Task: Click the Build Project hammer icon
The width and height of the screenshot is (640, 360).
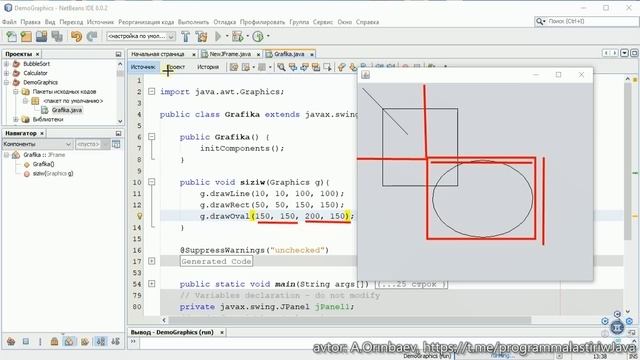Action: click(185, 37)
